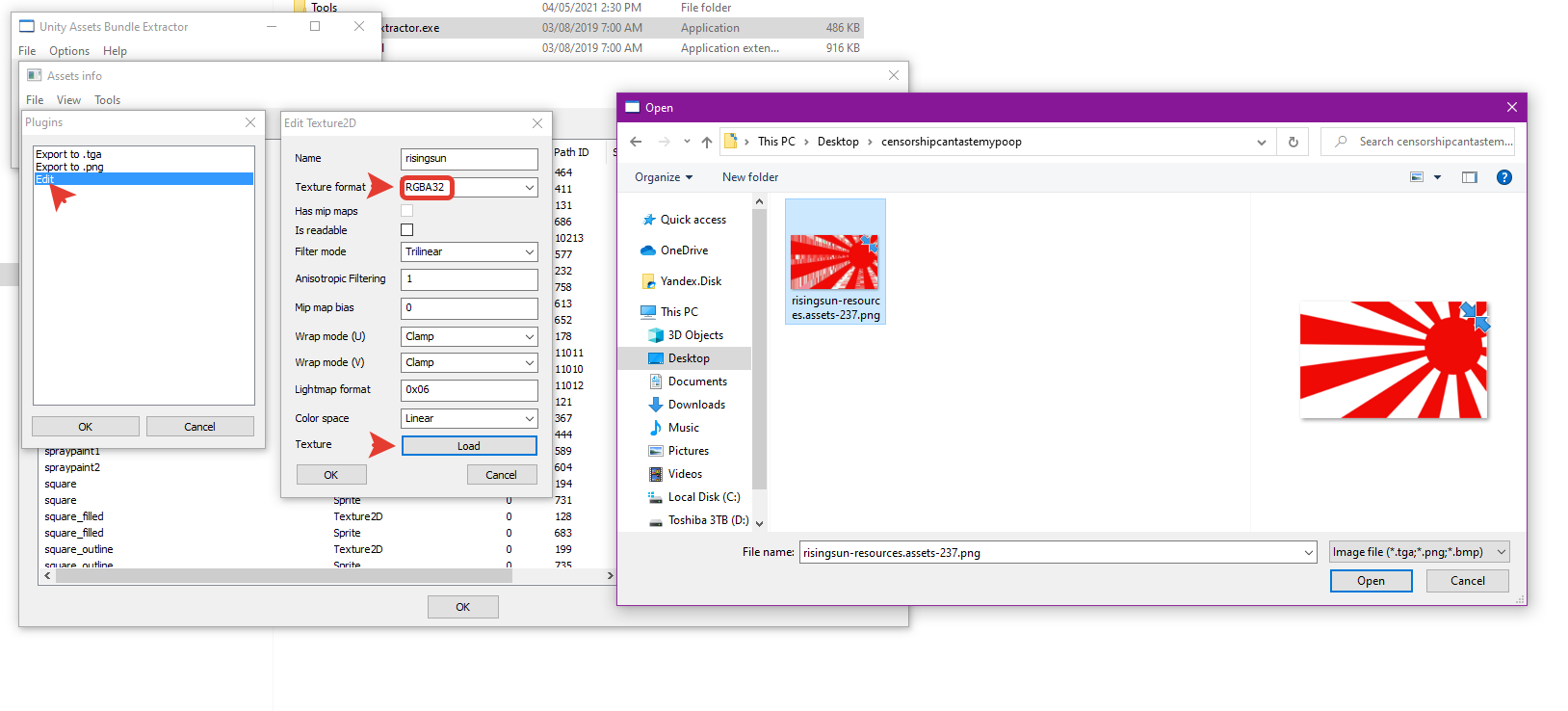Cancel the Open file dialog
This screenshot has width=1568, height=711.
[1468, 581]
